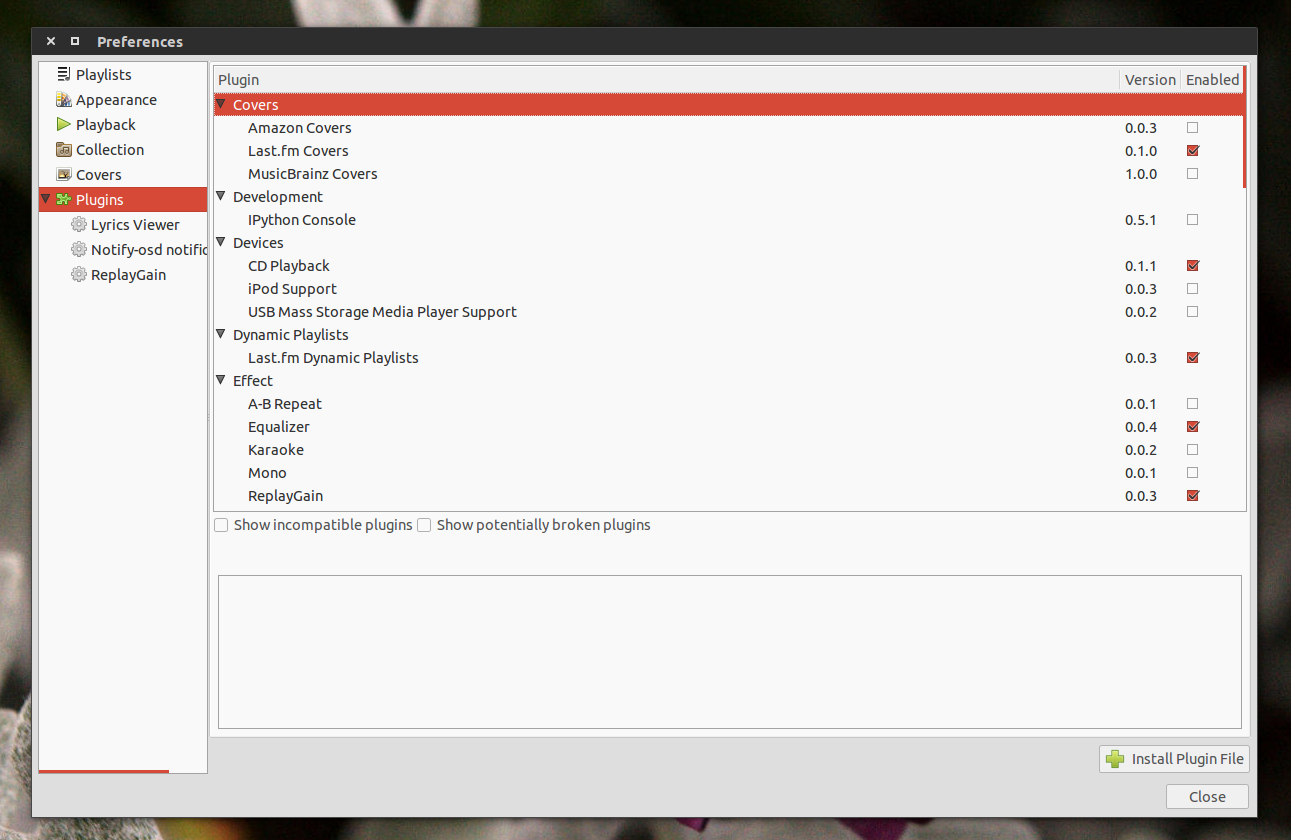Viewport: 1291px width, 840px height.
Task: Enable the Mono plugin checkbox
Action: pyautogui.click(x=1192, y=473)
